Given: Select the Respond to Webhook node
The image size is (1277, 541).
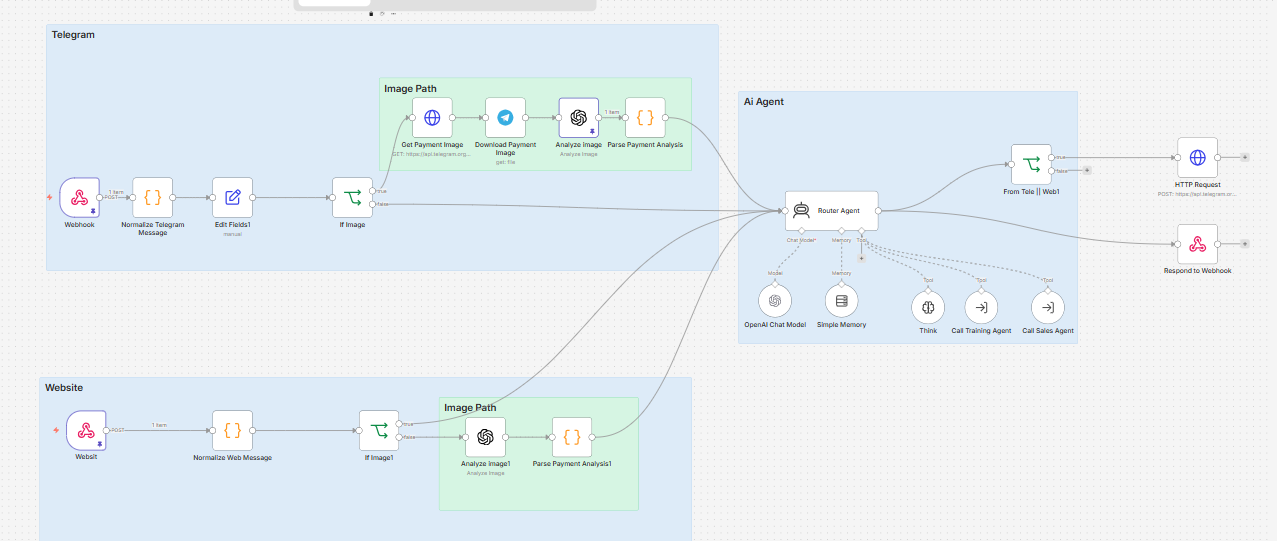Looking at the screenshot, I should 1197,244.
